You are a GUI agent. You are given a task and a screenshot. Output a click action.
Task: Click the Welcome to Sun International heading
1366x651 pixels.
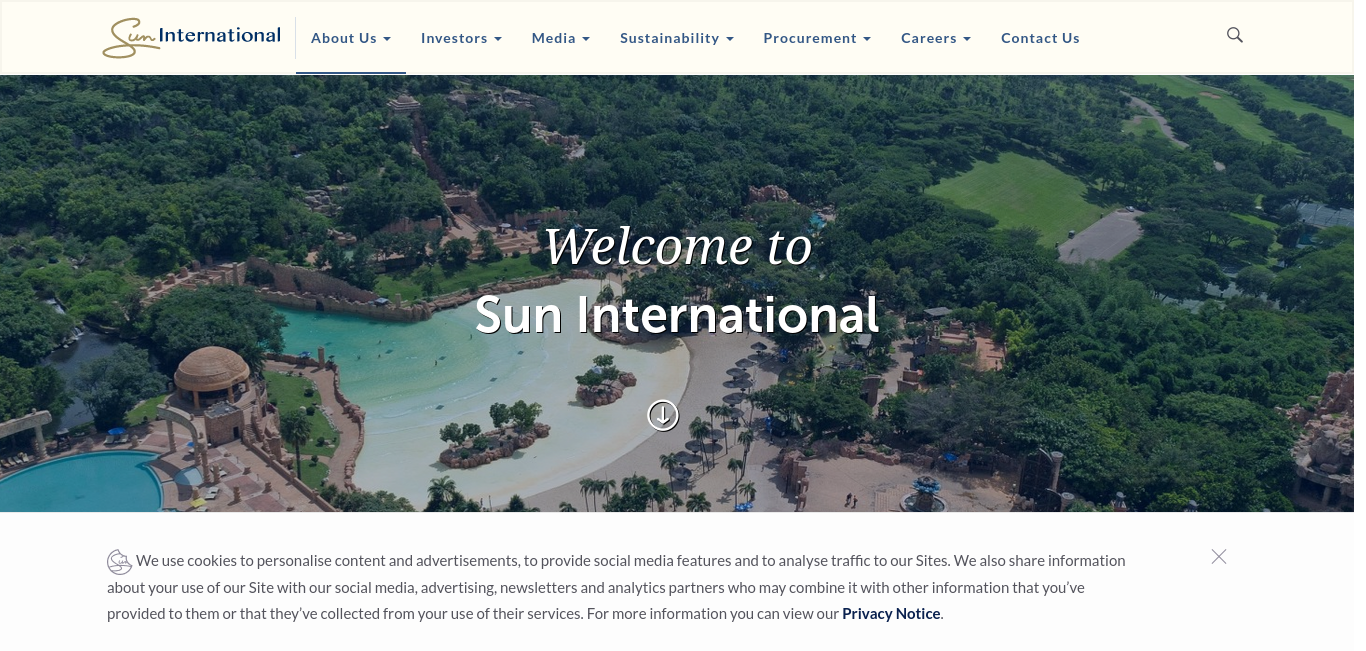tap(677, 280)
